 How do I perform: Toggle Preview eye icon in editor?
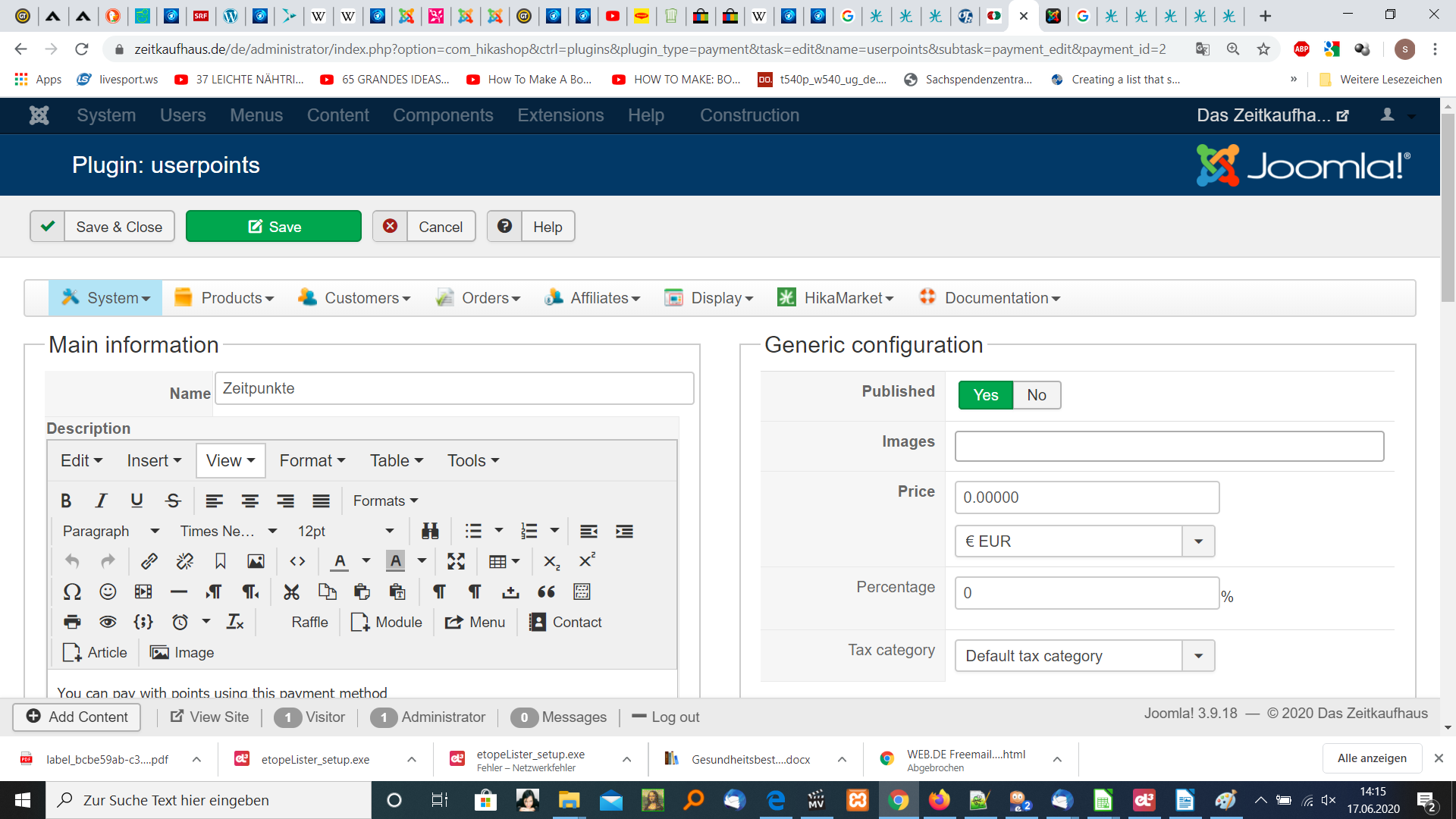108,622
